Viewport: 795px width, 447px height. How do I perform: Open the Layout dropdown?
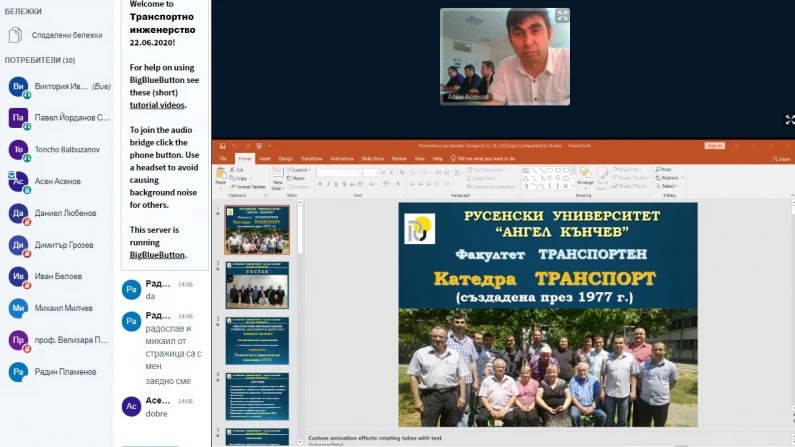click(299, 170)
